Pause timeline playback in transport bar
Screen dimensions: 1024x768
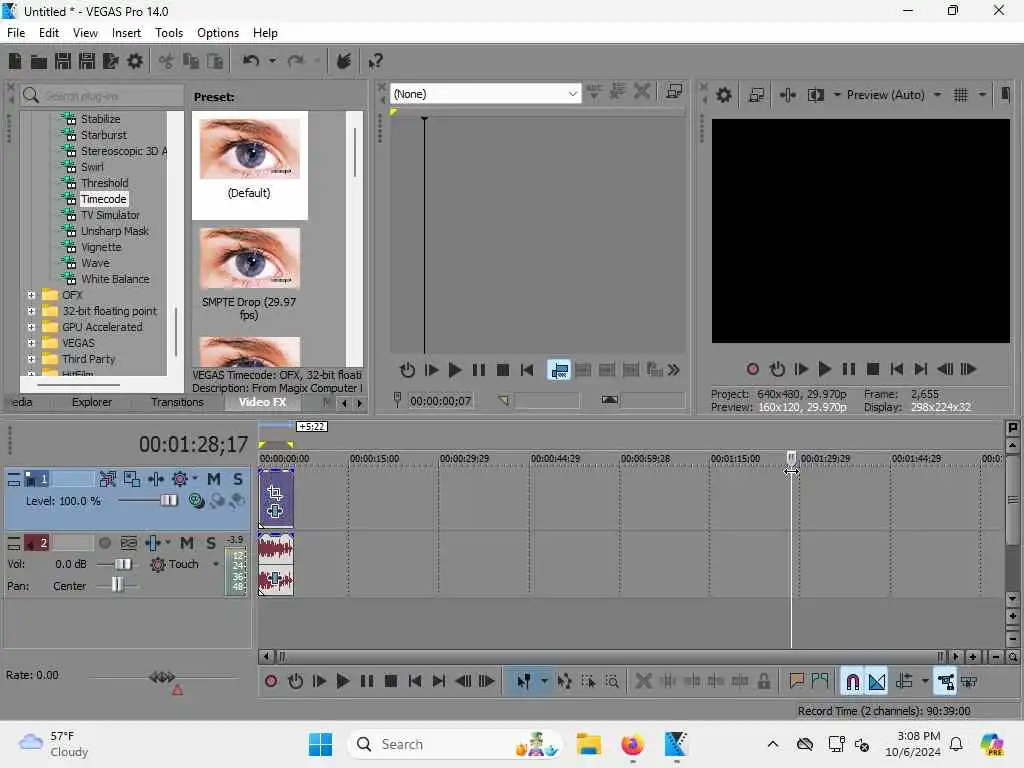(367, 681)
